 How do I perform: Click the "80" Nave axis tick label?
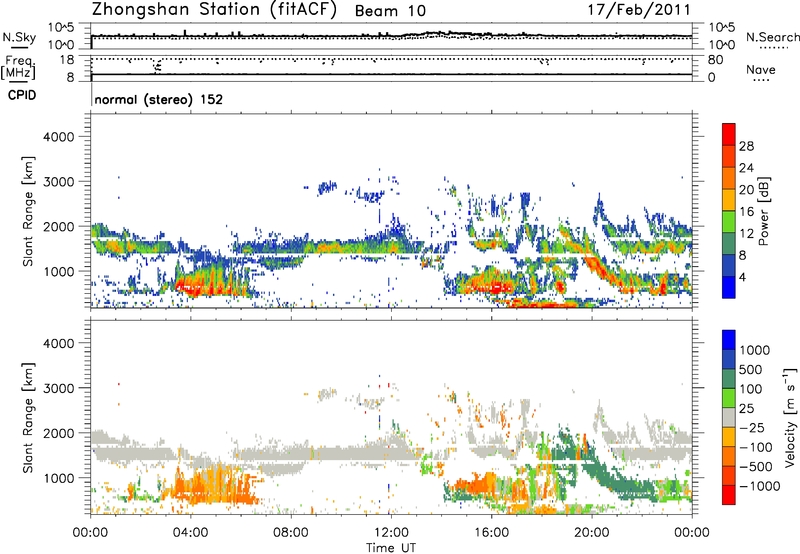tap(715, 60)
